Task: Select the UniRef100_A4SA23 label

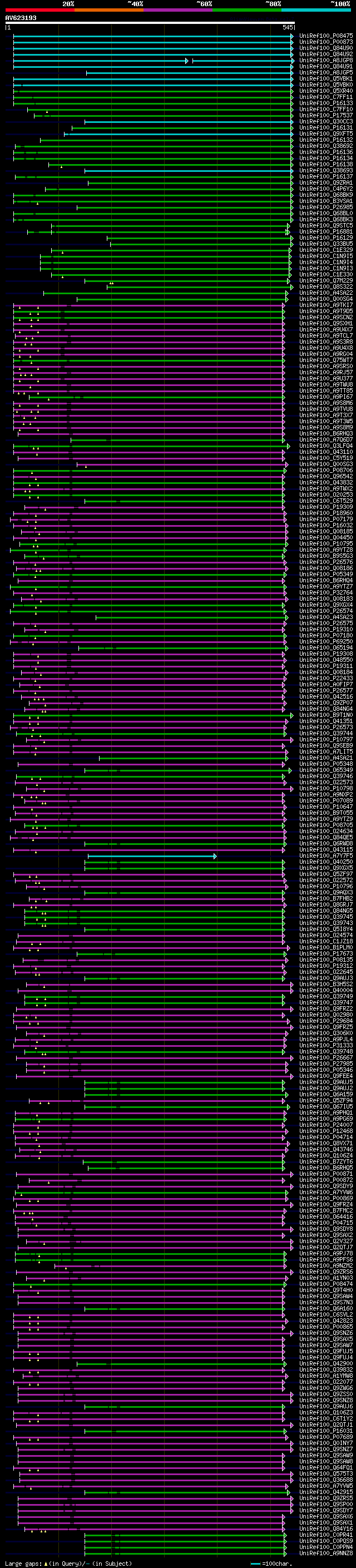Action: tap(325, 617)
